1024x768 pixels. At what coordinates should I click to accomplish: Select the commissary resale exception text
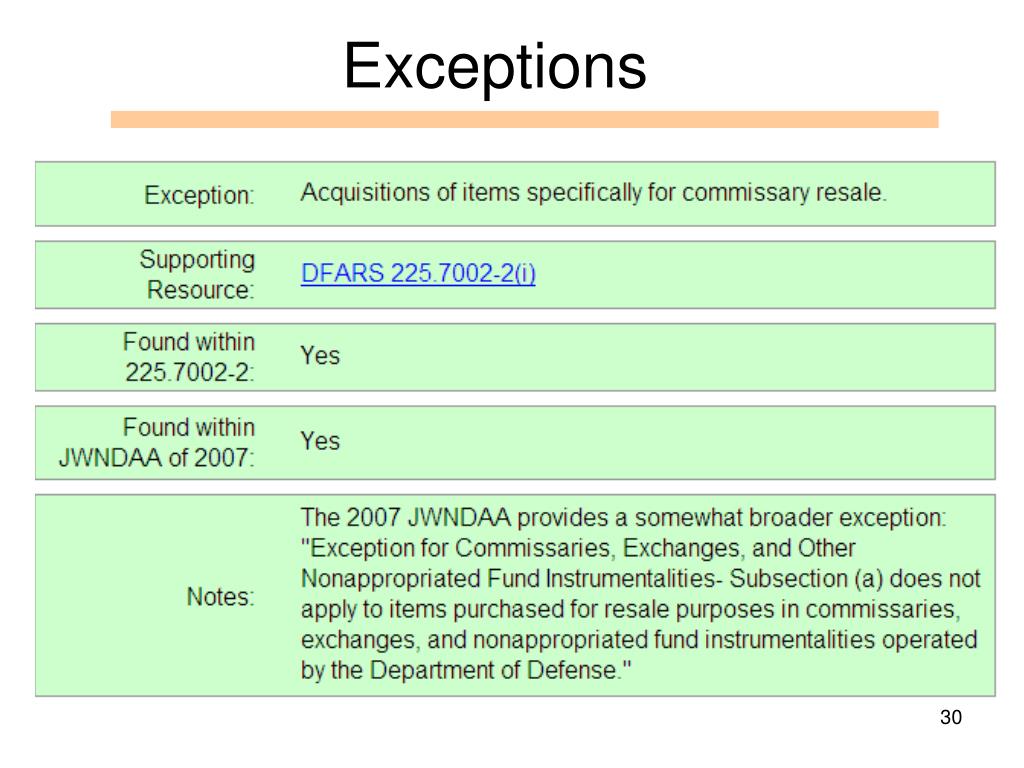coord(593,193)
